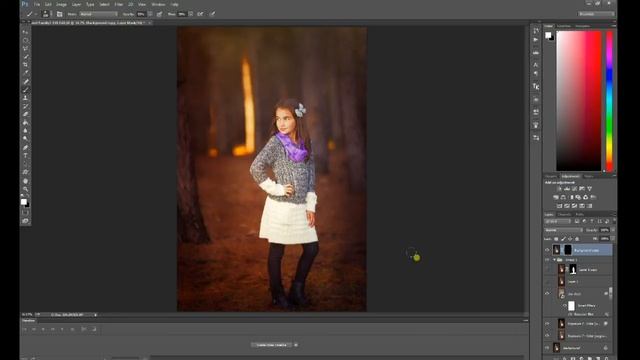Show the Layer 1 copy layer

click(x=547, y=269)
